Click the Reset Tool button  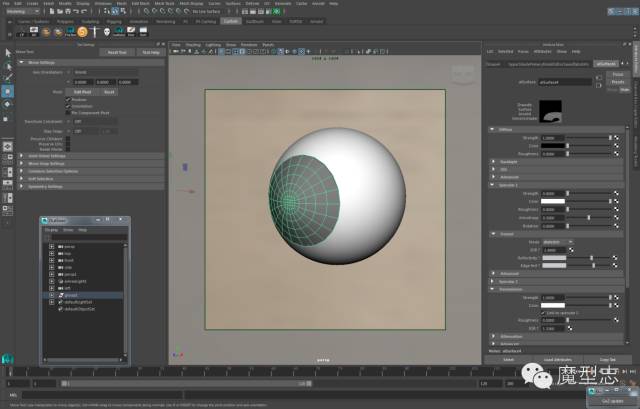click(117, 52)
